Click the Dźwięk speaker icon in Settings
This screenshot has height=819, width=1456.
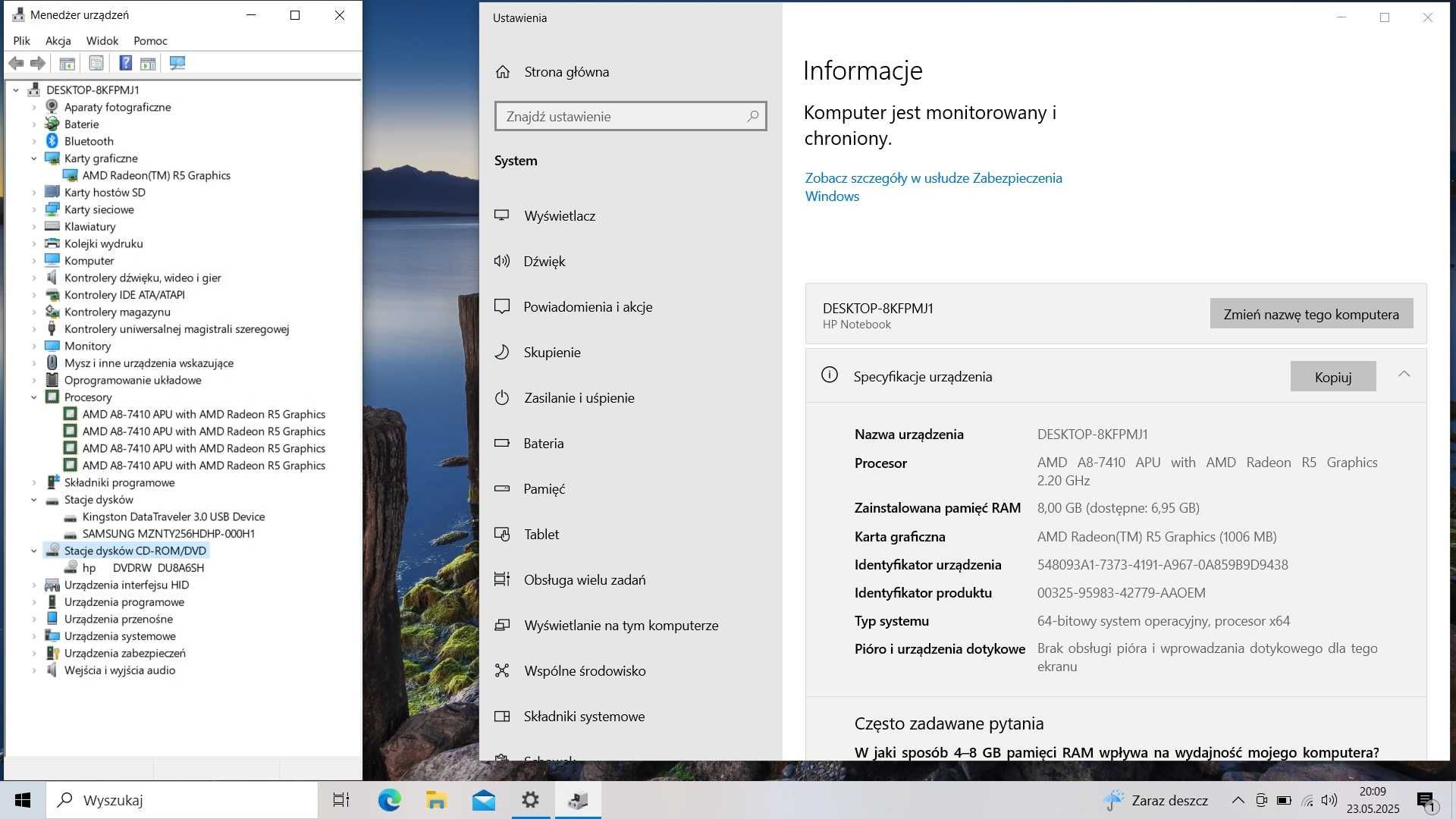[501, 261]
